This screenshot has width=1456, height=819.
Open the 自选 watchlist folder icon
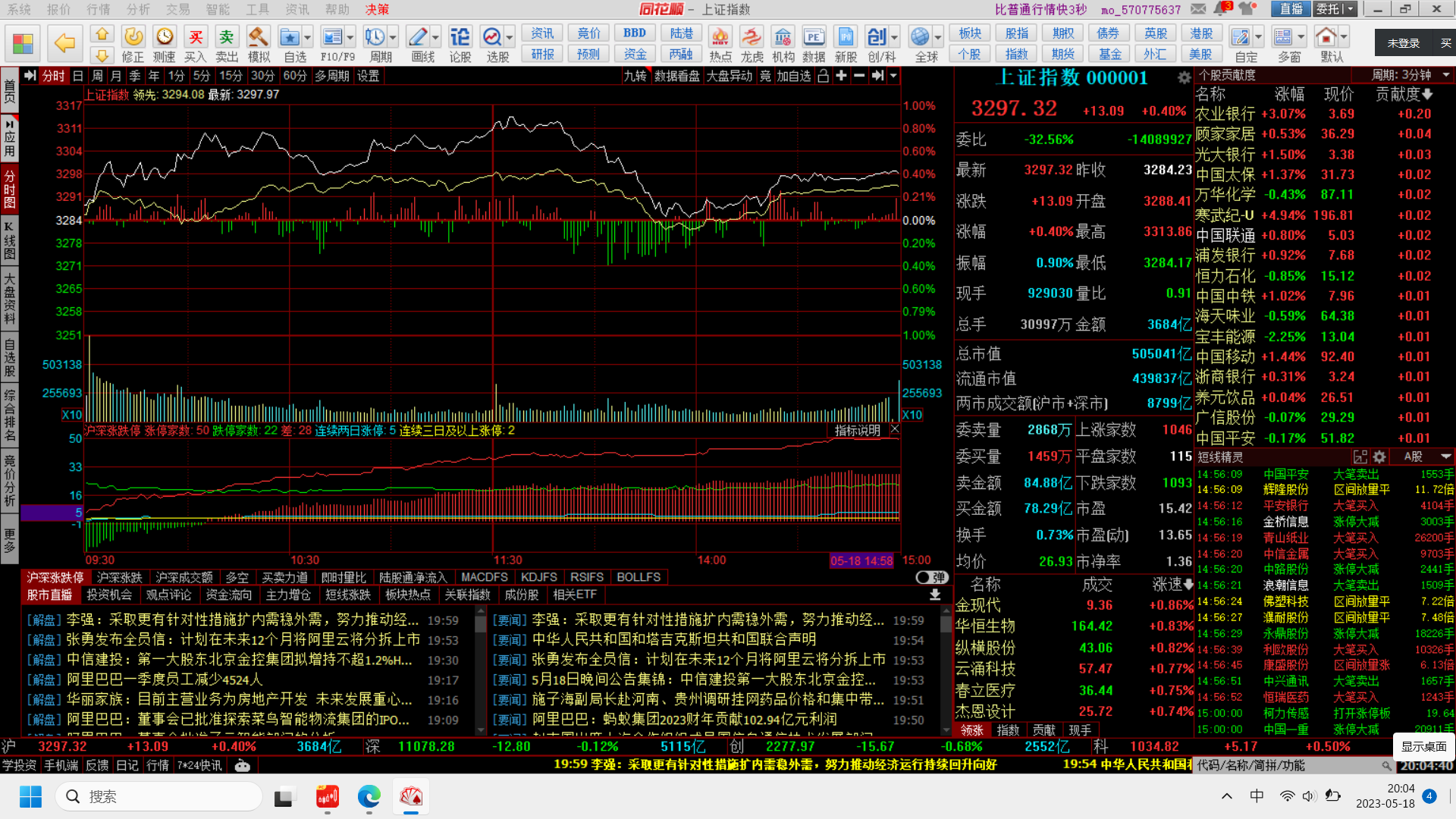point(290,44)
